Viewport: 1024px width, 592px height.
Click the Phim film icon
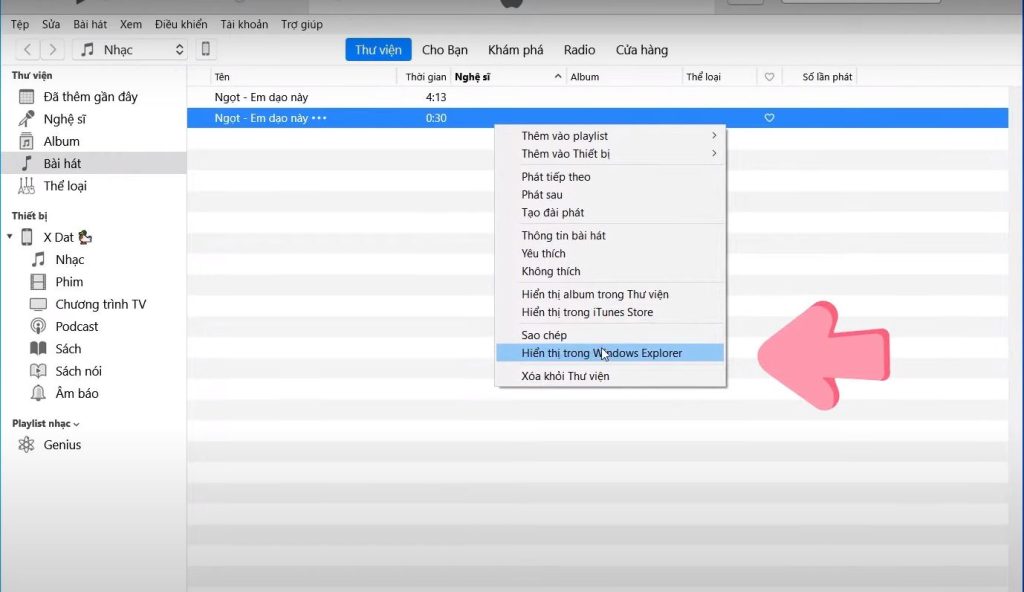pos(39,282)
